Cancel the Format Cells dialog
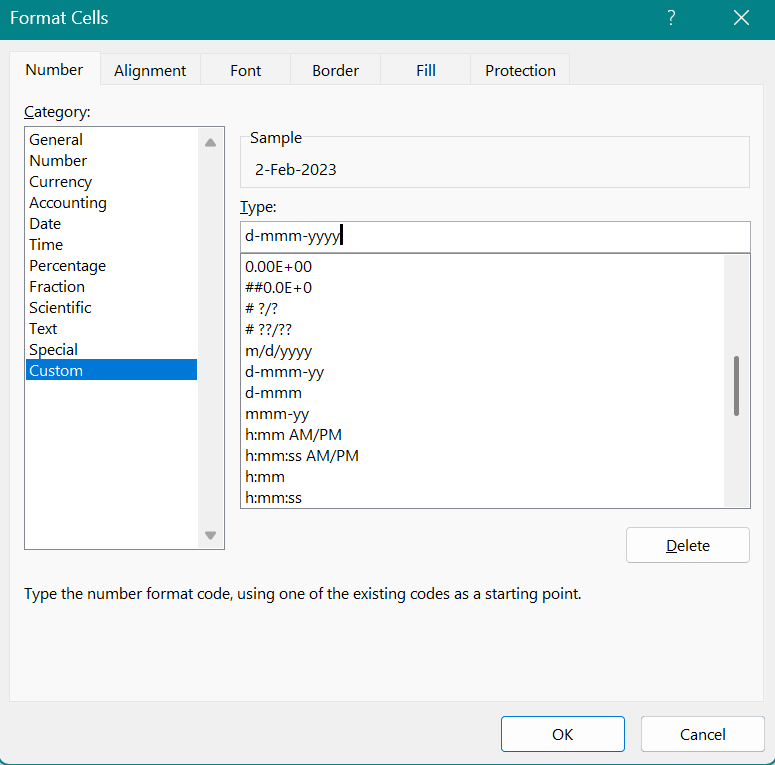The image size is (775, 765). pos(702,734)
